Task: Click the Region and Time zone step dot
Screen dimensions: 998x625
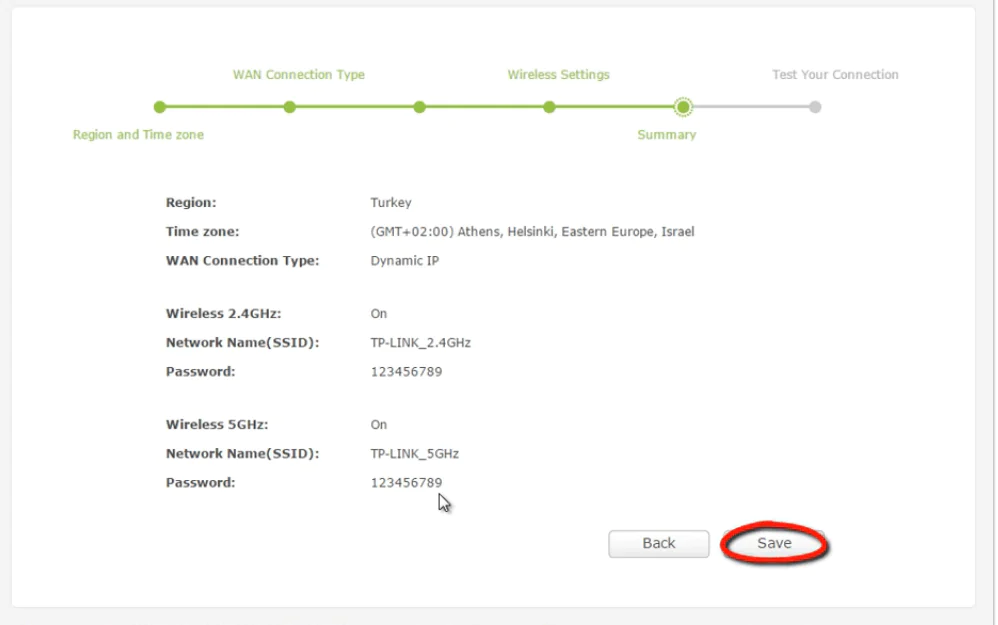Action: [161, 107]
